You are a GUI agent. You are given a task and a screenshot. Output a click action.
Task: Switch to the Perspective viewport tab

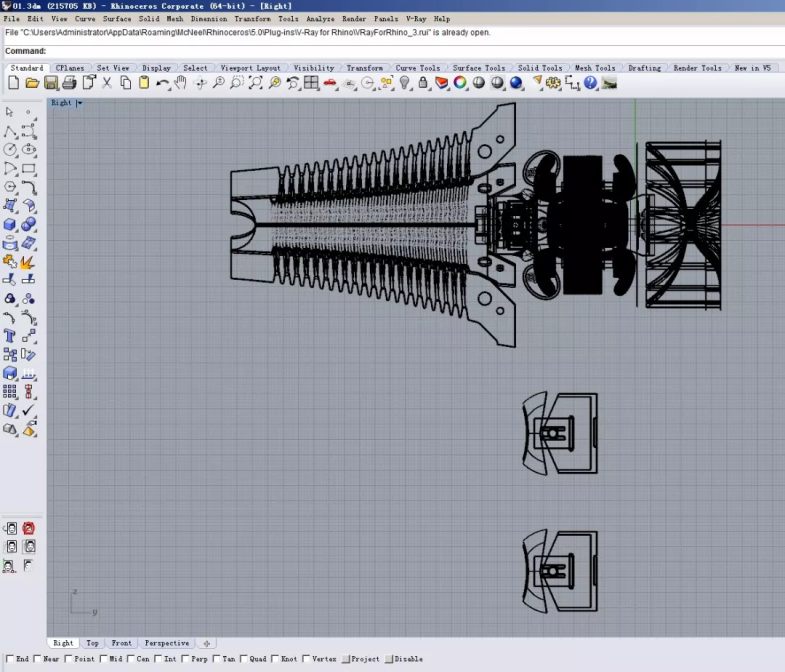pyautogui.click(x=166, y=643)
